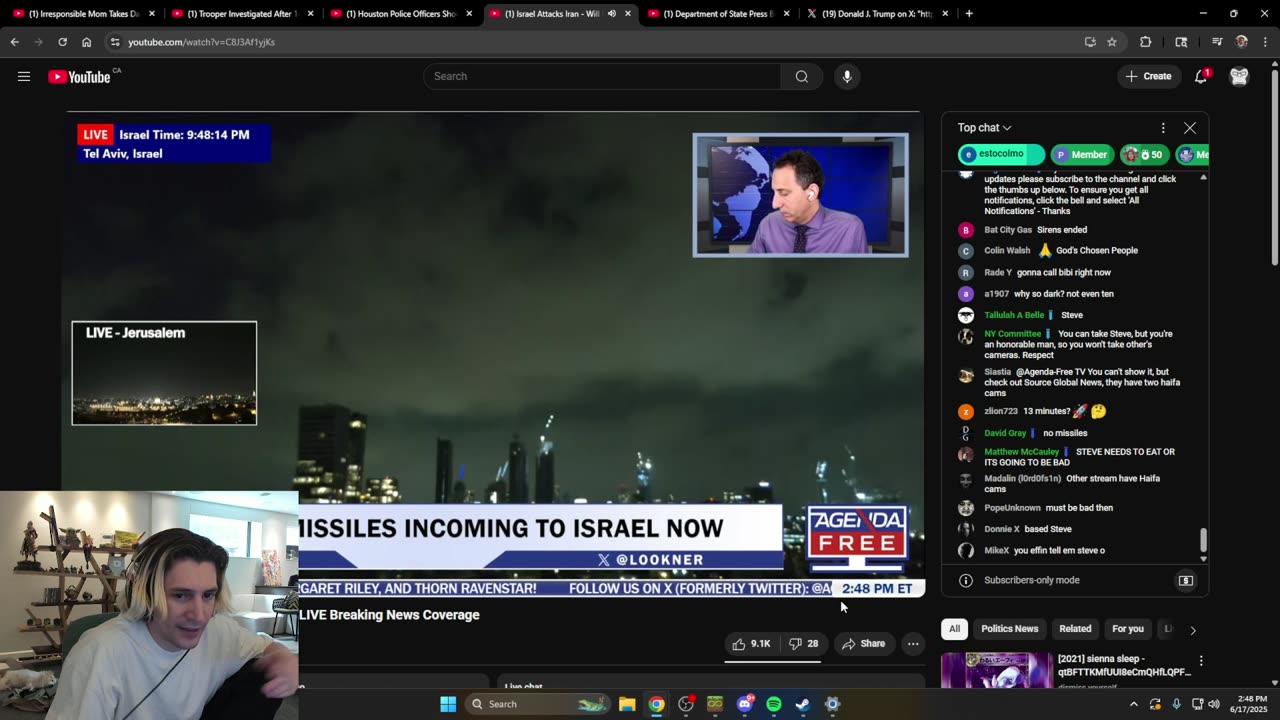This screenshot has width=1280, height=720.
Task: Go to the YouTube home logo
Action: click(x=79, y=77)
